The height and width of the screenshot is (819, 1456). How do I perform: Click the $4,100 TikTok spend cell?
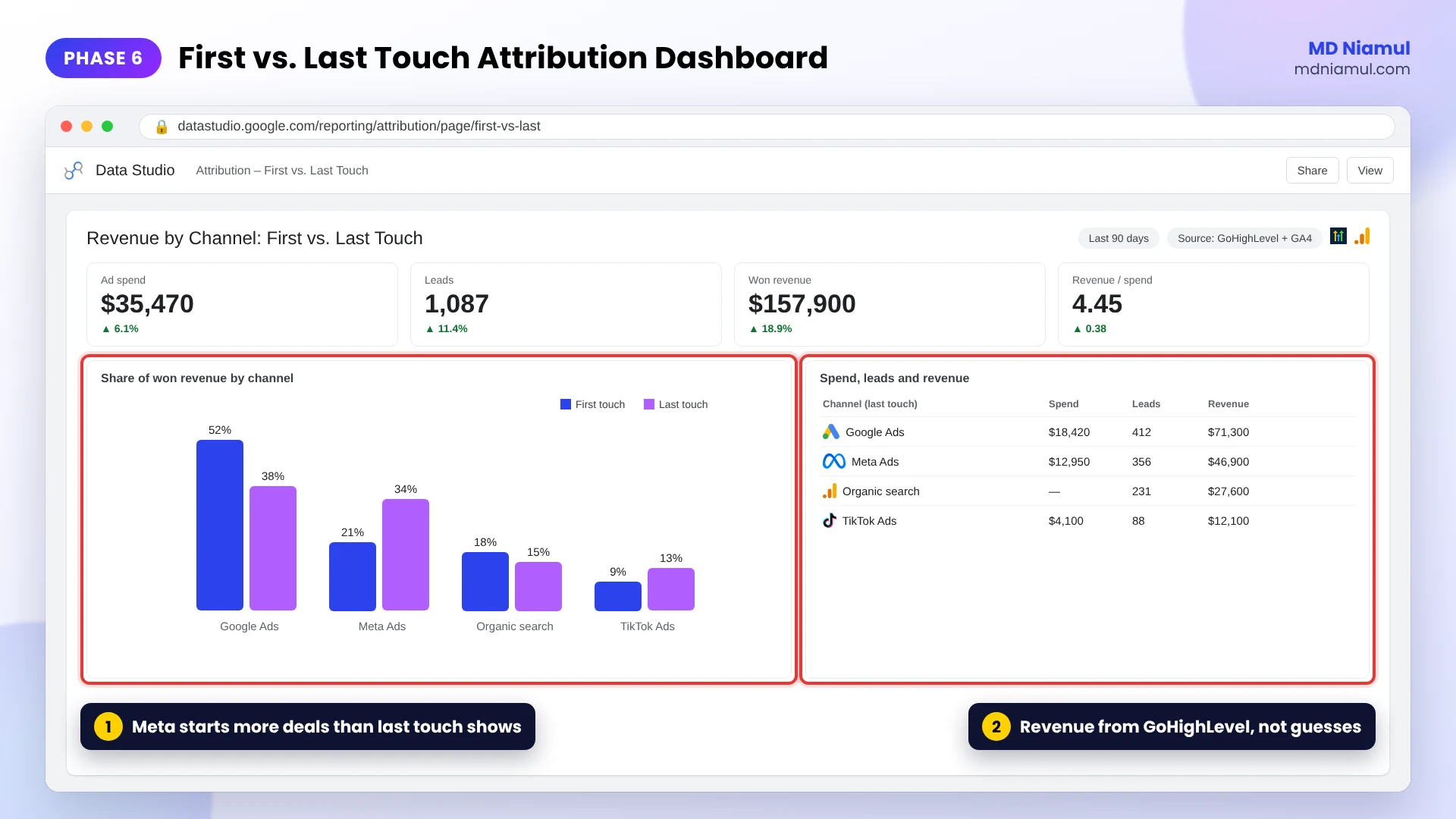pyautogui.click(x=1065, y=521)
